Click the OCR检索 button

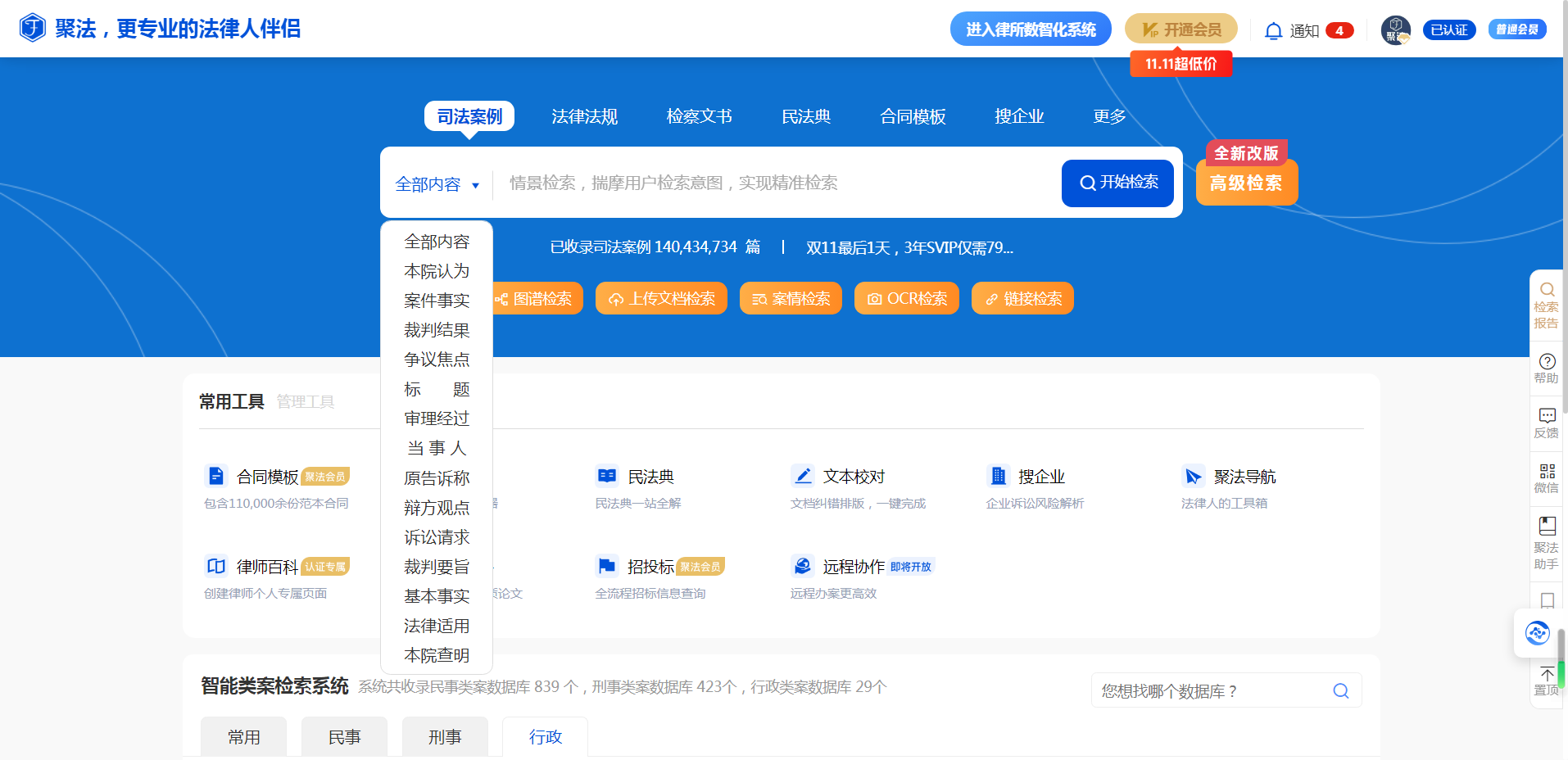[906, 299]
